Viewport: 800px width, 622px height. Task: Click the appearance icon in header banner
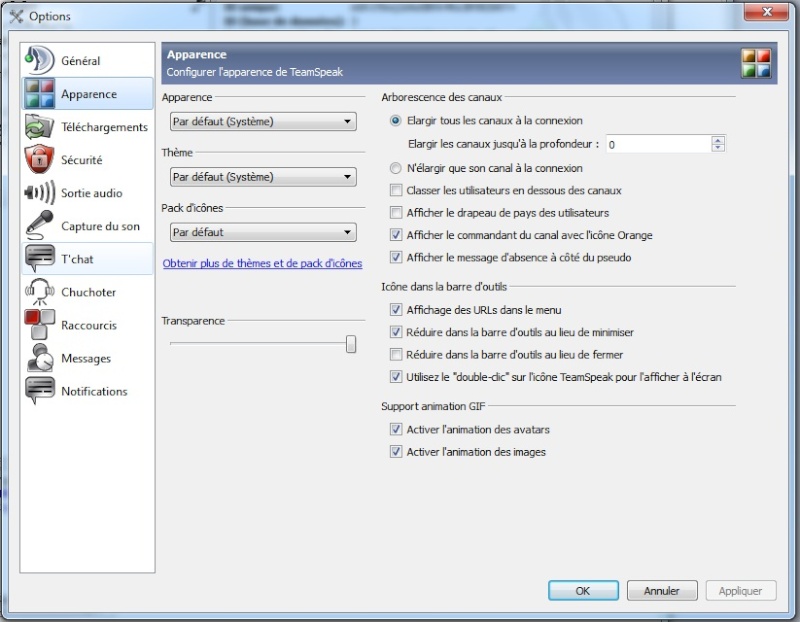tap(756, 63)
